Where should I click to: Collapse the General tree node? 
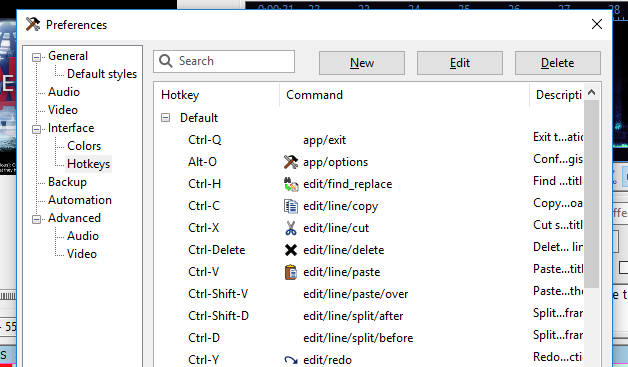coord(36,57)
